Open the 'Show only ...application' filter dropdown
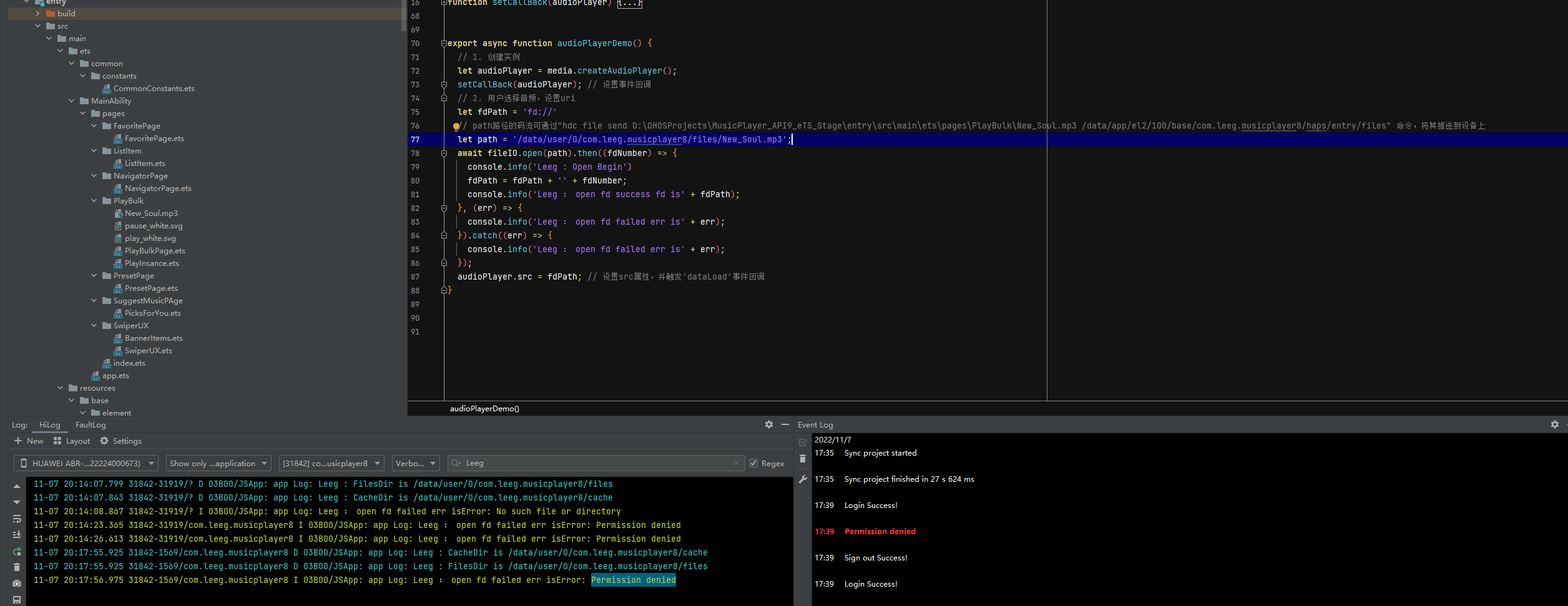Viewport: 1568px width, 606px height. click(x=218, y=463)
